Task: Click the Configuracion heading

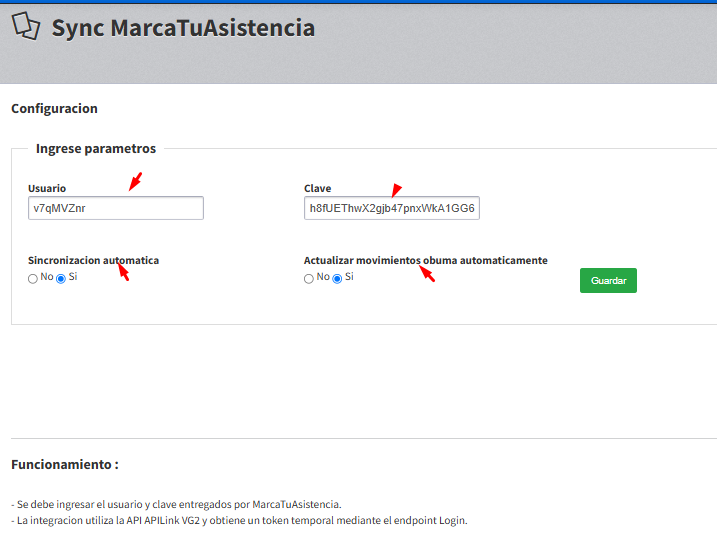Action: (x=54, y=108)
